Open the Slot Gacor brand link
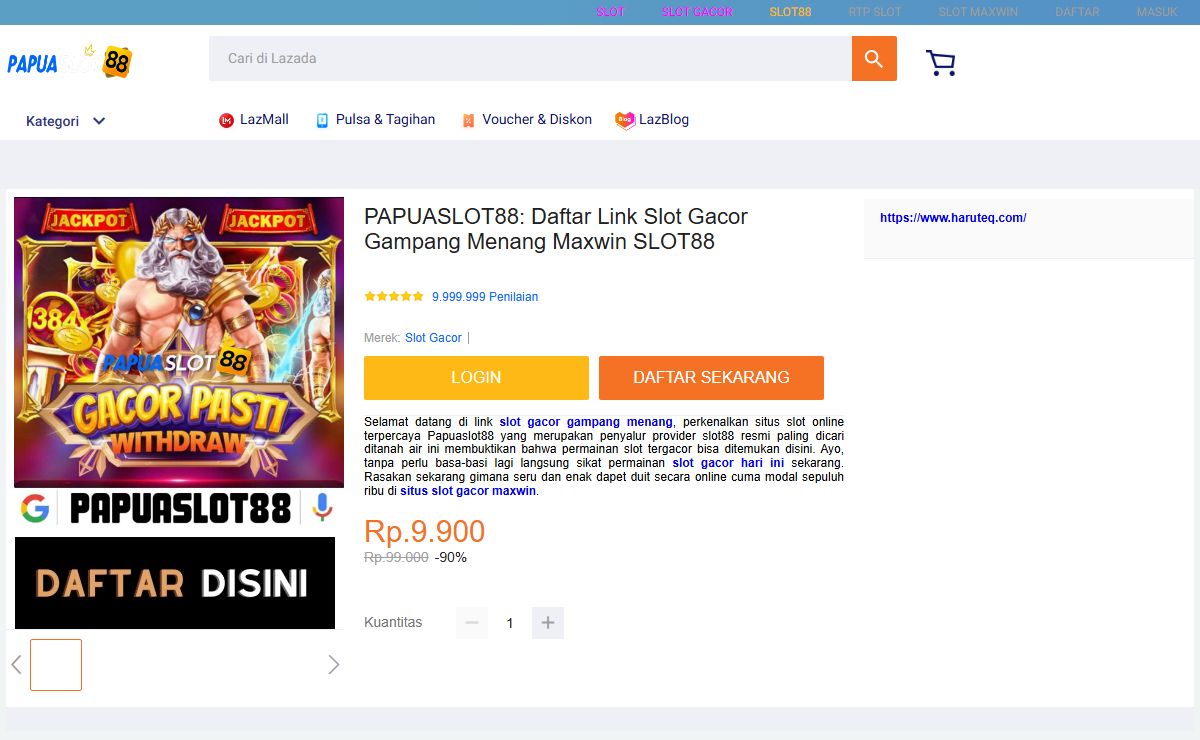The height and width of the screenshot is (740, 1200). (433, 338)
